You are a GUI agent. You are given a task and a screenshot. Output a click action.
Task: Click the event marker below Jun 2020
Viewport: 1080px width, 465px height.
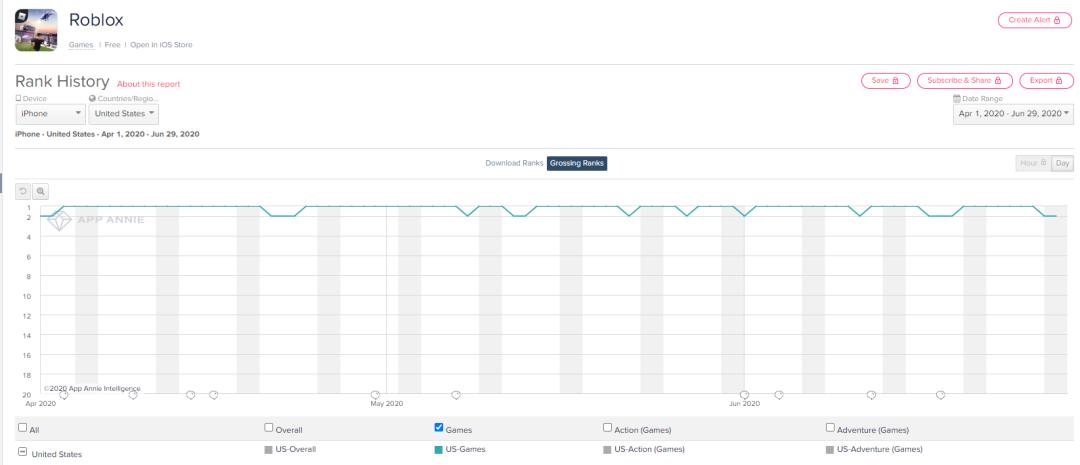(x=744, y=395)
